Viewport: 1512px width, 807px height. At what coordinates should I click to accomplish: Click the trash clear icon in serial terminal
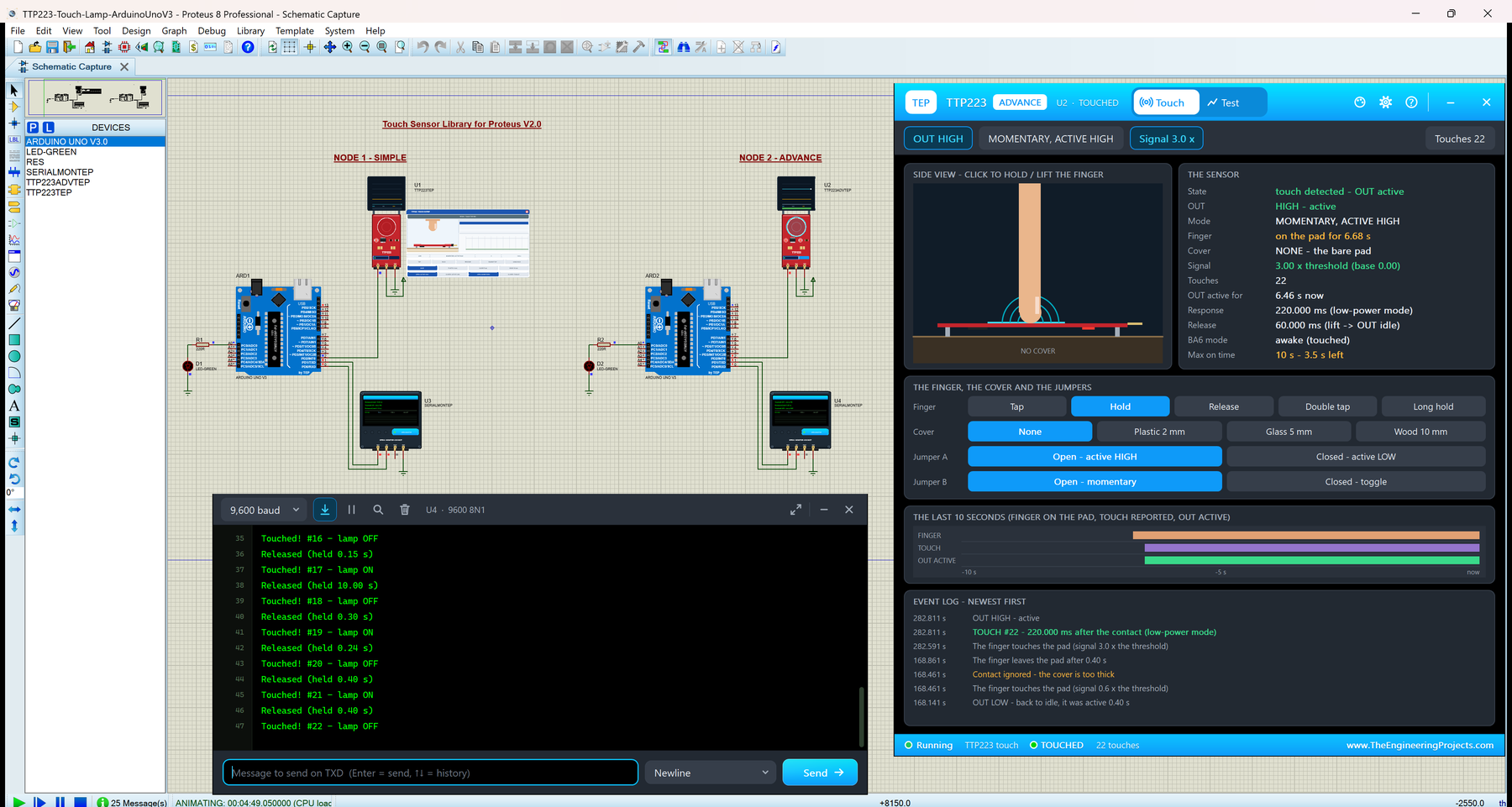pos(405,510)
